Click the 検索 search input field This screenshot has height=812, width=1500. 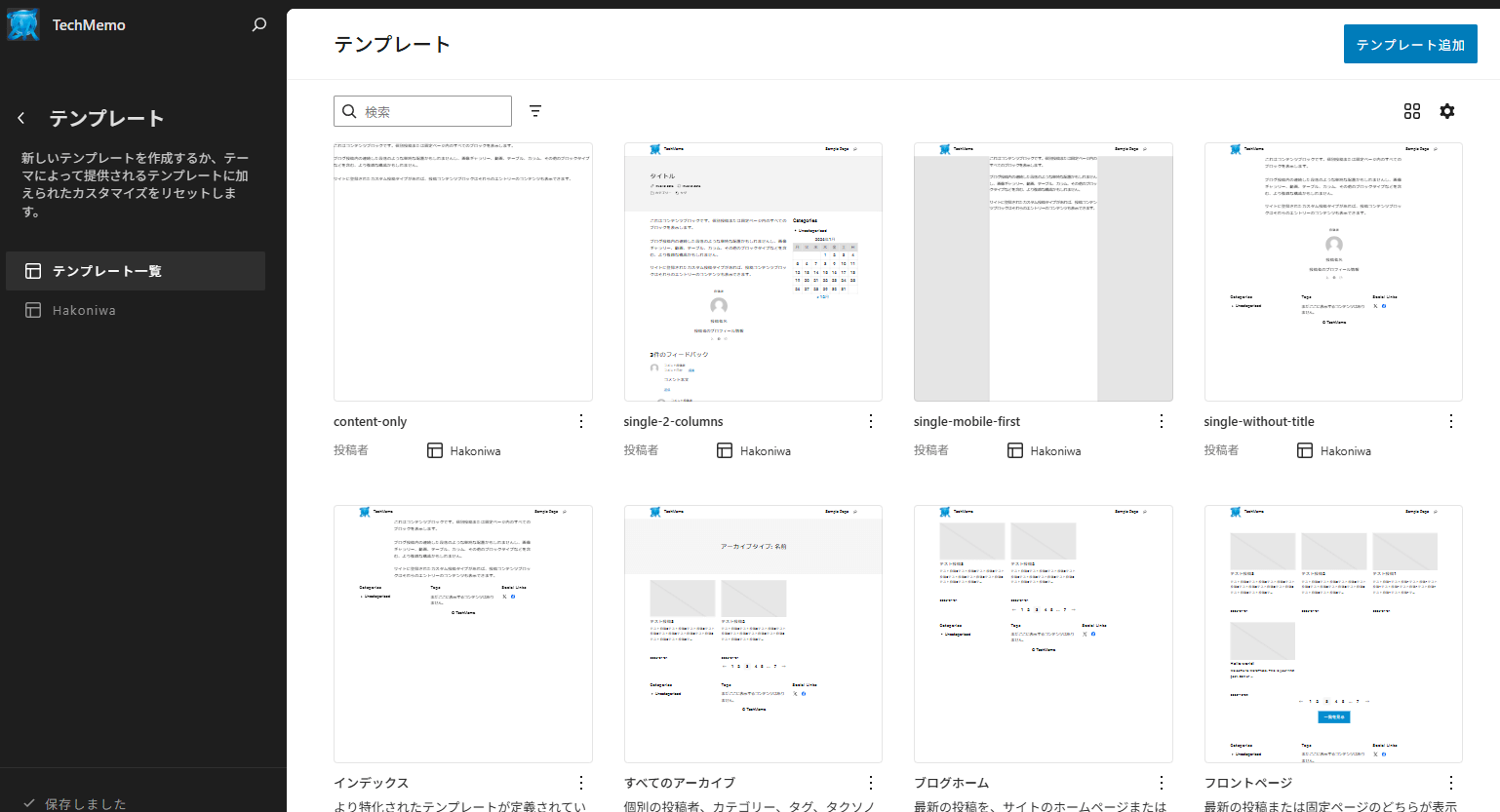(x=434, y=111)
